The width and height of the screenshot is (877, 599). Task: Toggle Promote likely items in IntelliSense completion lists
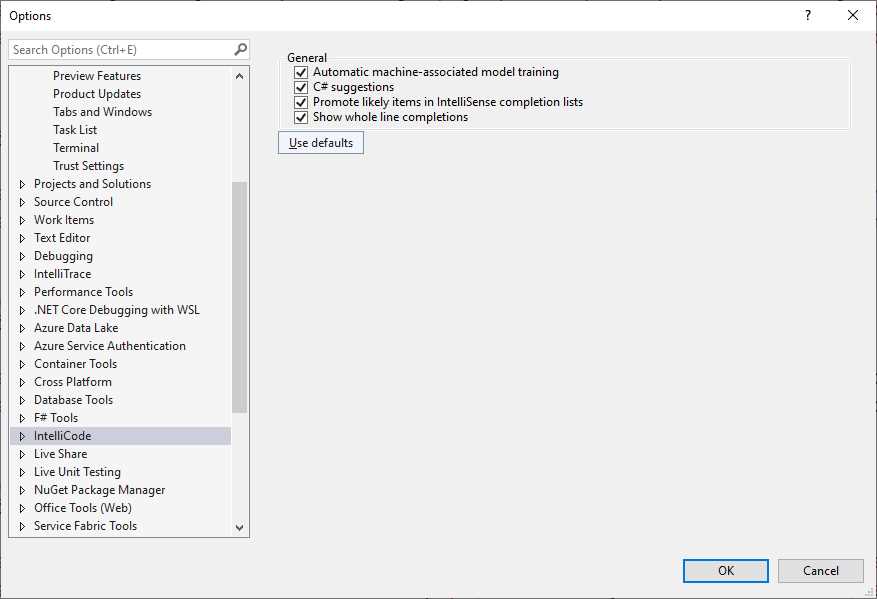[x=301, y=102]
